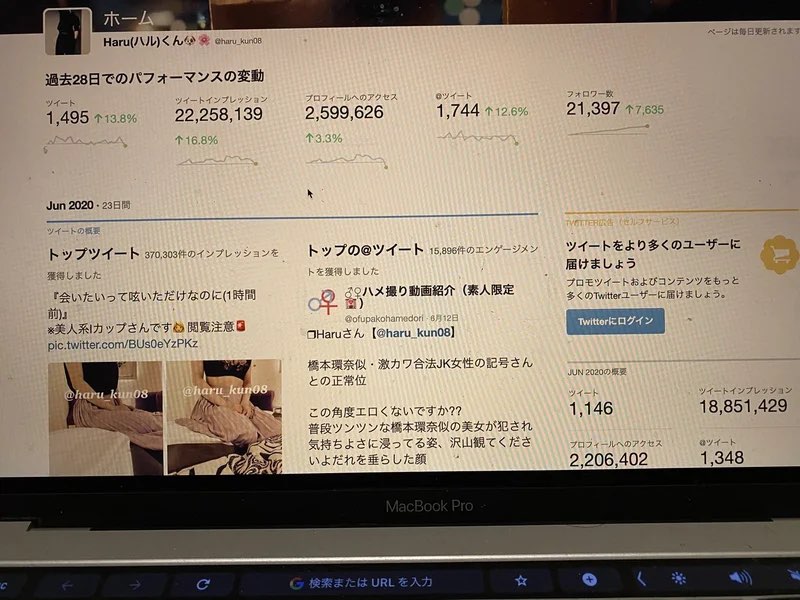Open the right top tweet photo thumbnail
Screen dimensions: 800x600
pyautogui.click(x=224, y=416)
